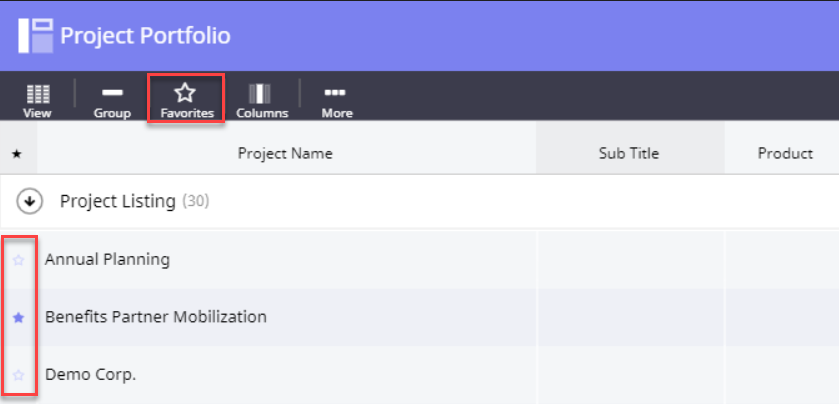
Task: Unfavorite Benefits Partner Mobilization via its star
Action: [18, 317]
